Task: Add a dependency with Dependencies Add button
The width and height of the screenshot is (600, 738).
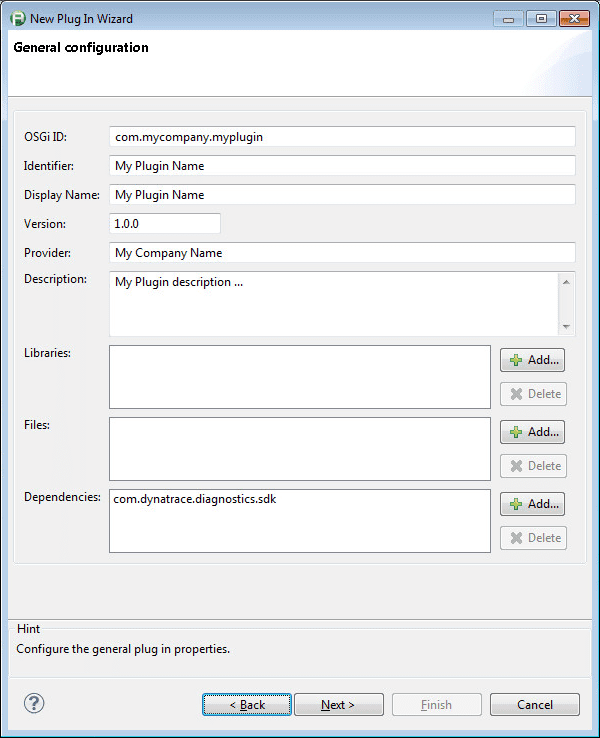Action: 532,504
